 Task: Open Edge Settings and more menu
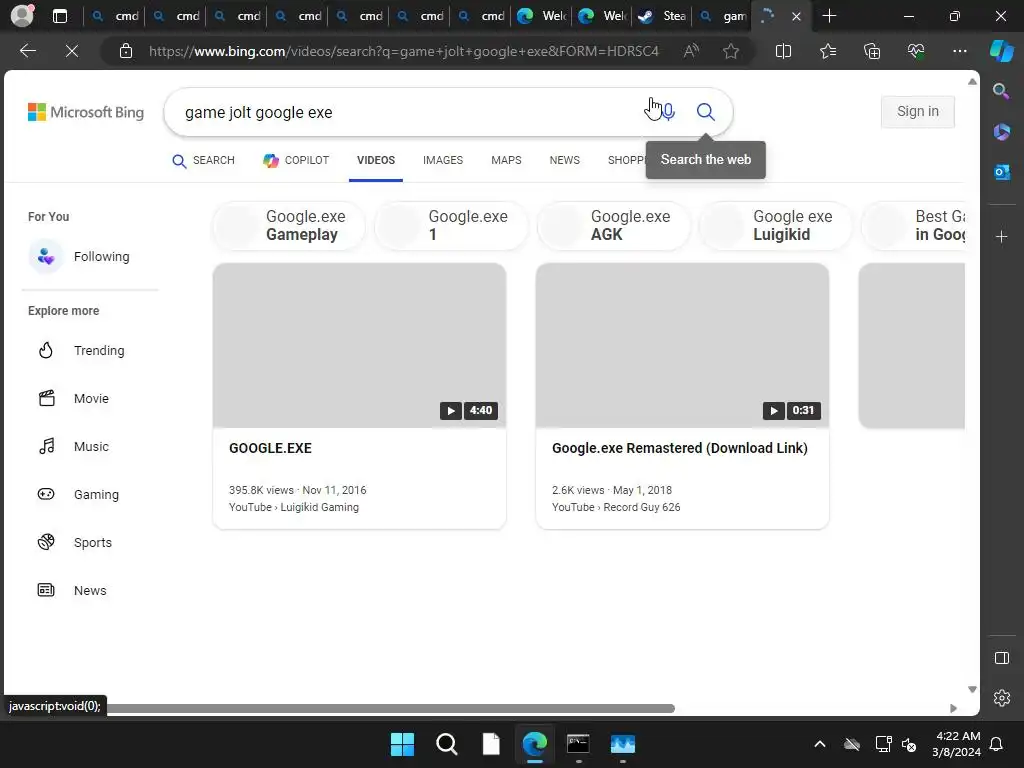[x=959, y=51]
